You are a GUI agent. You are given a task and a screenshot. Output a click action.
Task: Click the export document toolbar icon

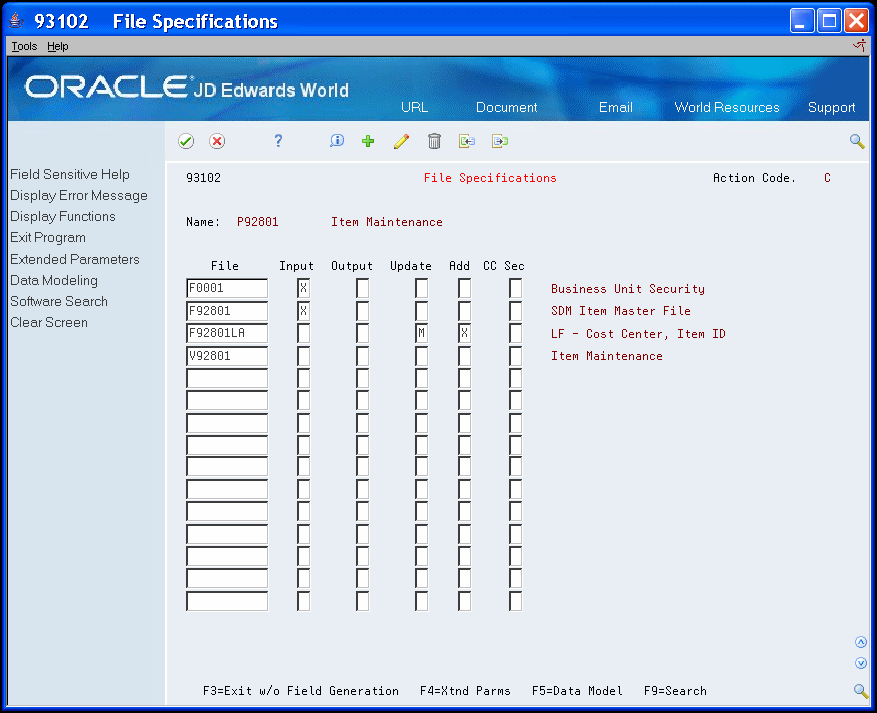coord(499,141)
